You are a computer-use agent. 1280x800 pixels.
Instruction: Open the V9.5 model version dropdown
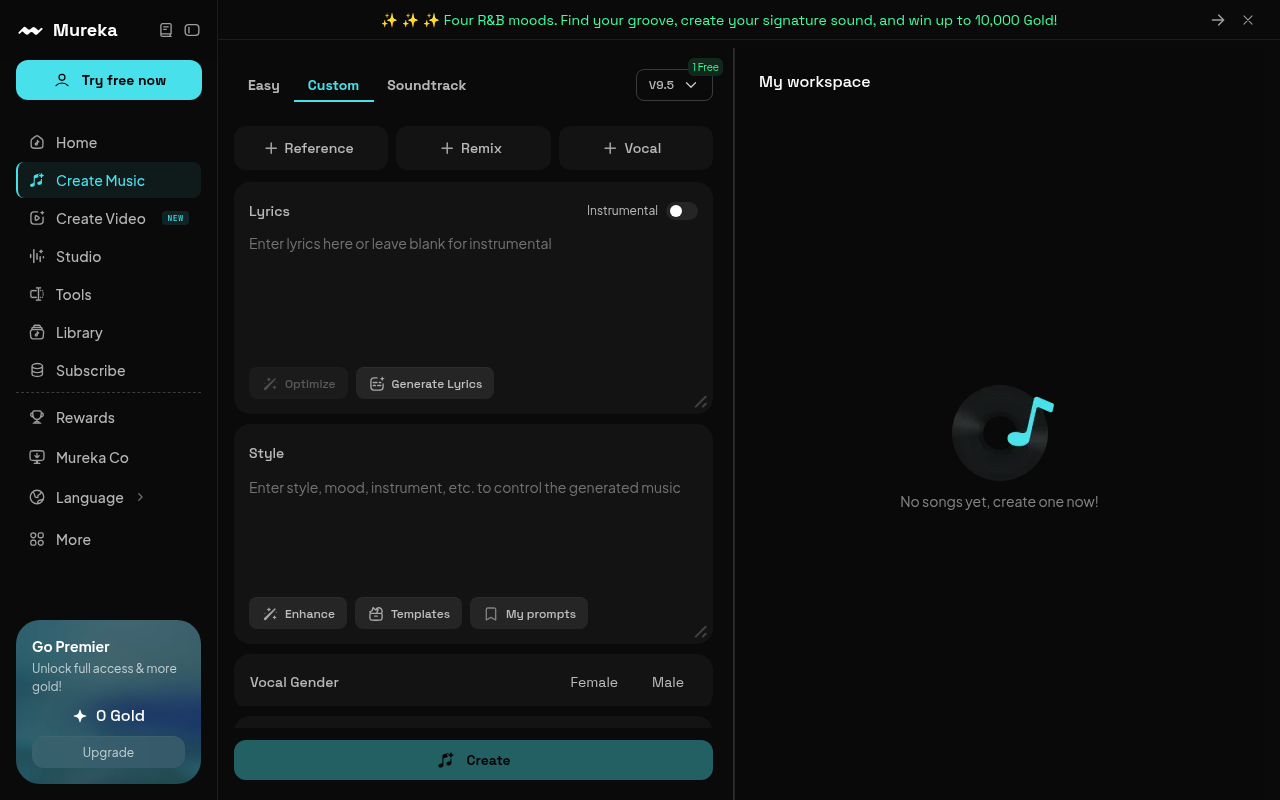[674, 85]
